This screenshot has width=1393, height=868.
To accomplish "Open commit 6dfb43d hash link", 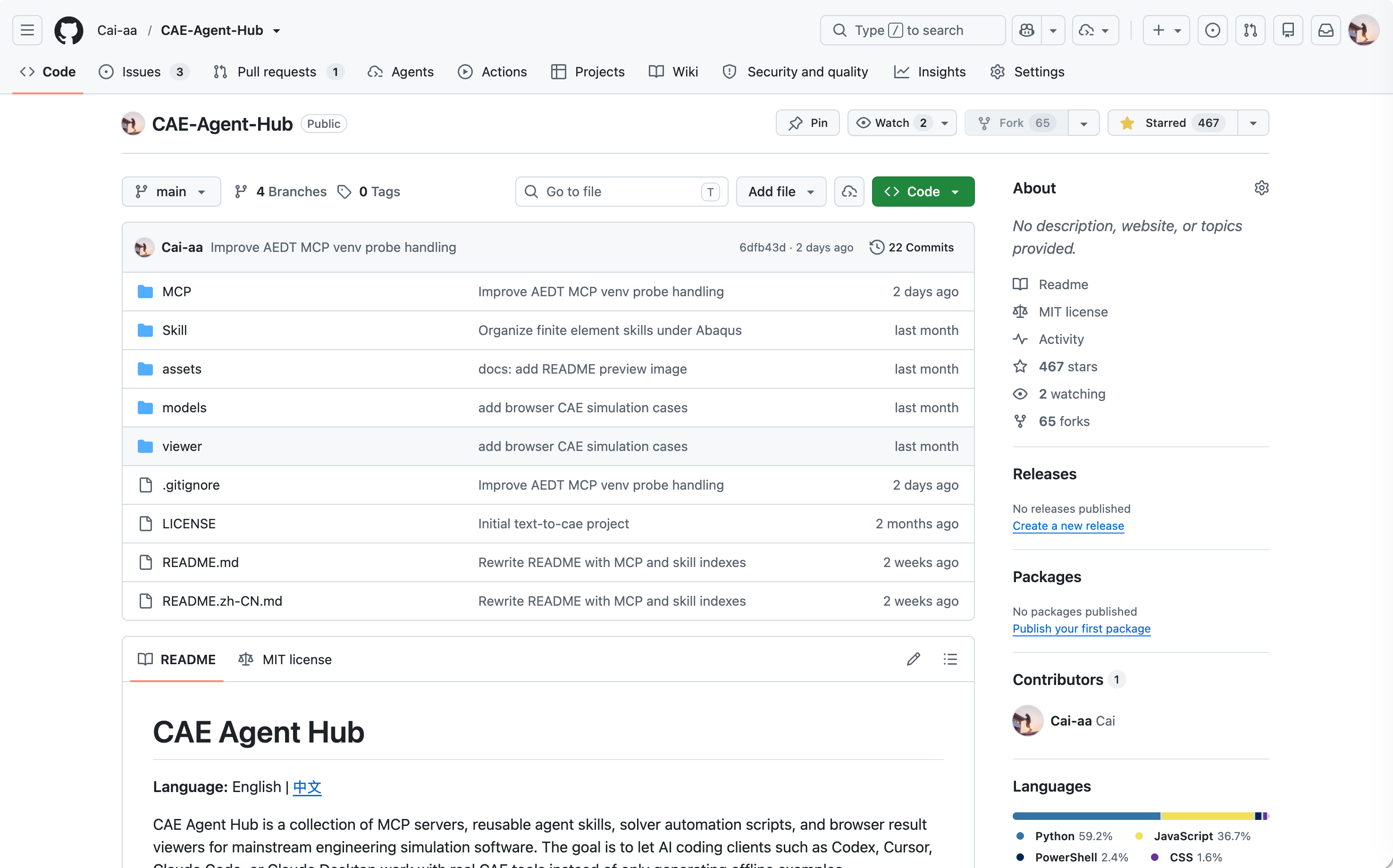I will pos(762,247).
